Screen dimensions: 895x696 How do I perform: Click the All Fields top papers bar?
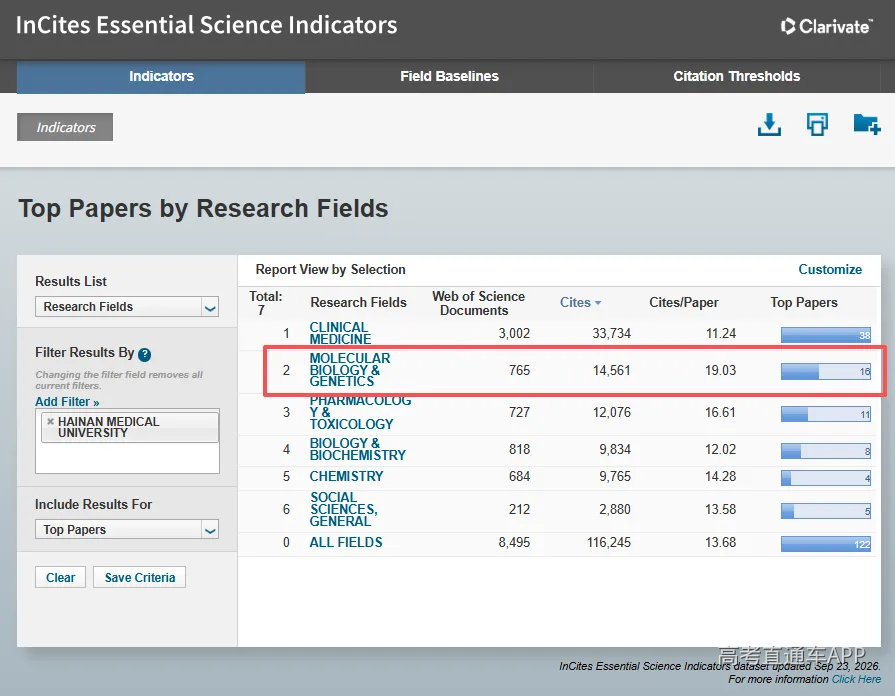(x=826, y=544)
